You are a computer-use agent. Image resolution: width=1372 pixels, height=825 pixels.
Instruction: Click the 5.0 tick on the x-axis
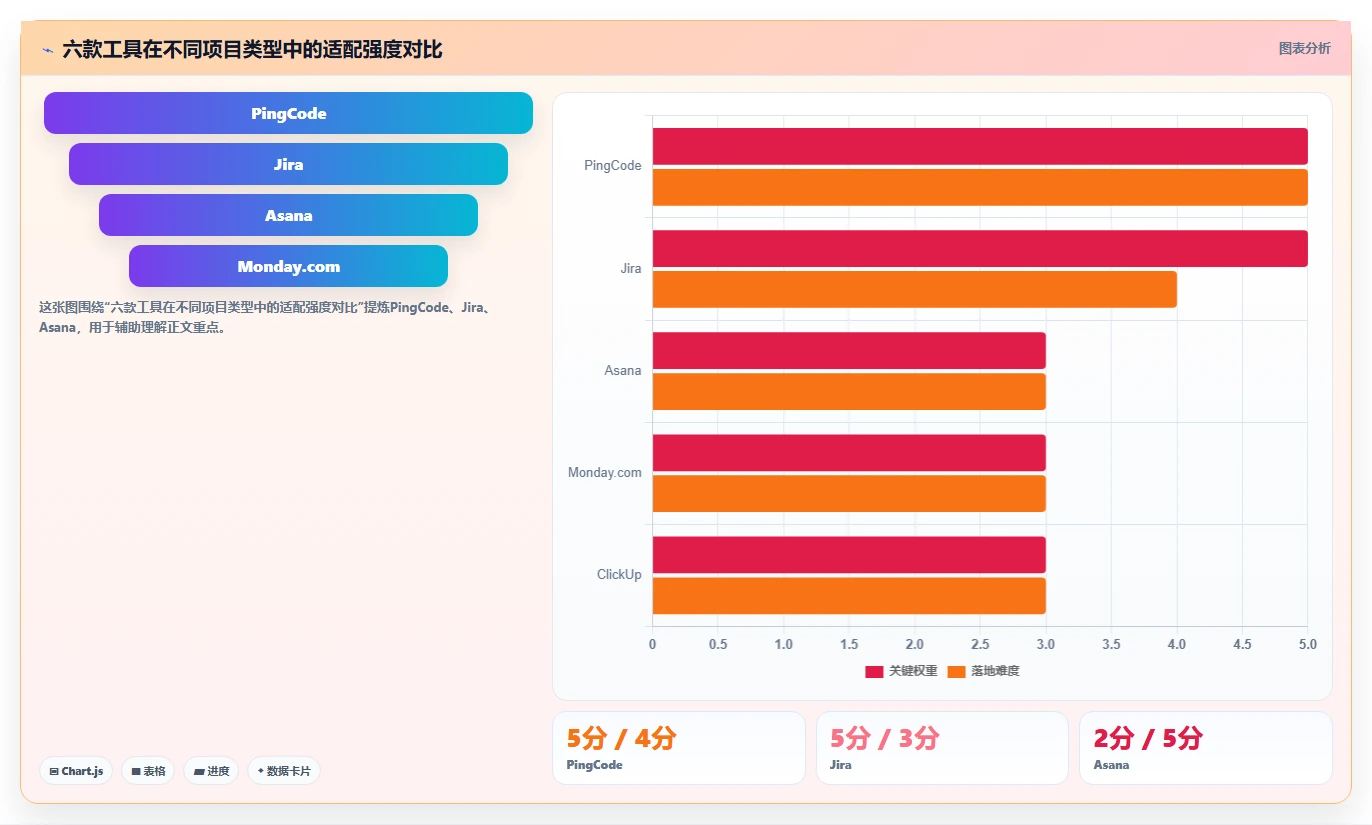[x=1307, y=644]
